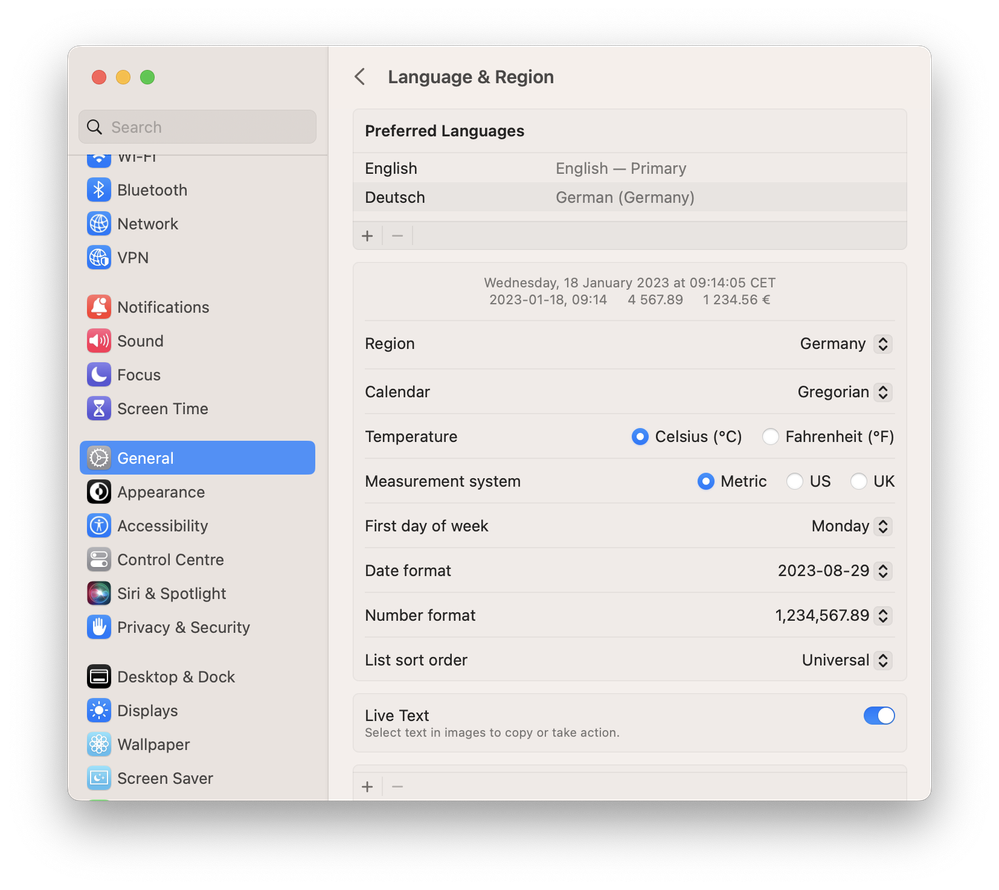Click the search magnifier icon
This screenshot has width=999, height=890.
tap(94, 127)
